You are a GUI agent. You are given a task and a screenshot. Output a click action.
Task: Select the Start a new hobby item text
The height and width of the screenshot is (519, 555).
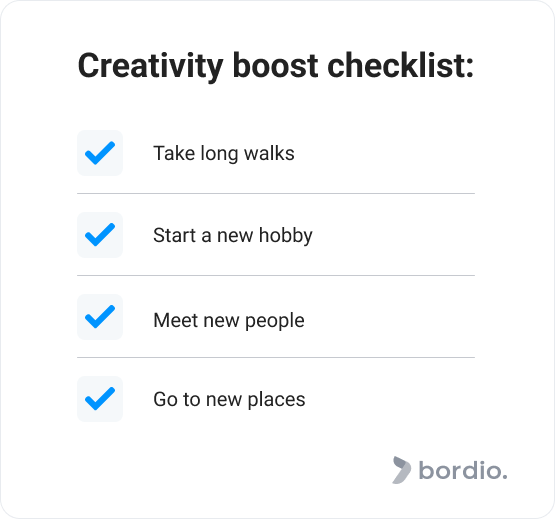click(233, 235)
